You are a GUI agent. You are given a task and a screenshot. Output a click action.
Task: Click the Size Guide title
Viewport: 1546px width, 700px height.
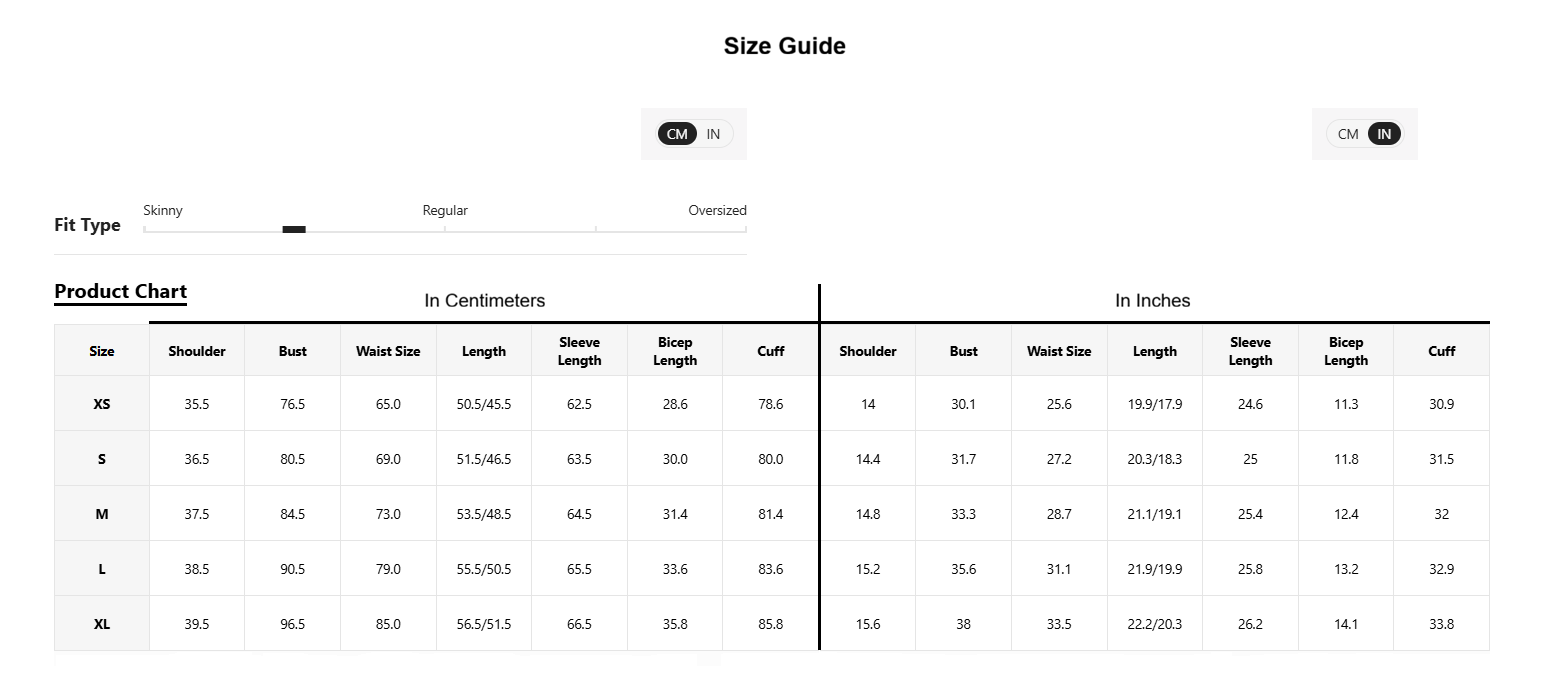(x=785, y=46)
